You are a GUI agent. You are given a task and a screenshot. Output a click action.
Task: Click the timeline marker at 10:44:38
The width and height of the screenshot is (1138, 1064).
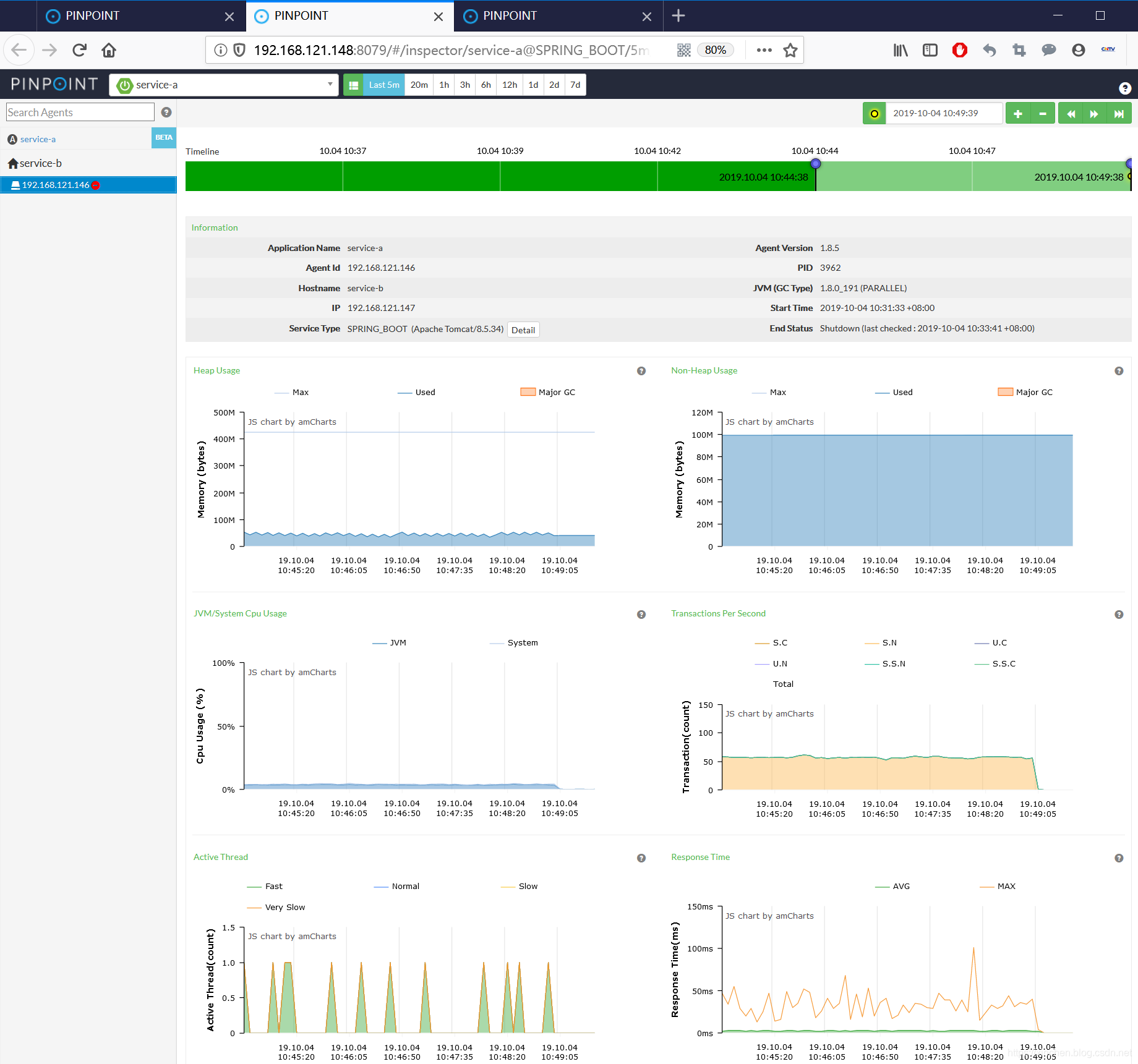click(x=816, y=164)
